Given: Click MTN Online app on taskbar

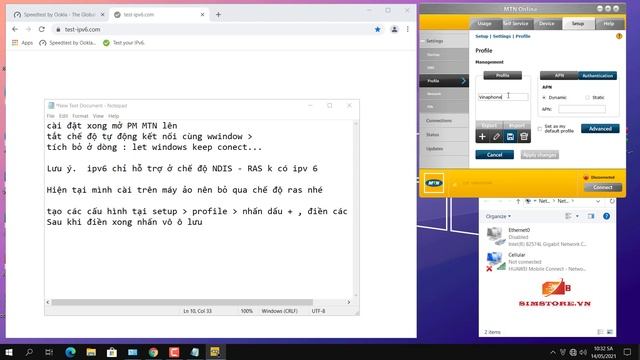Looking at the screenshot, I should pyautogui.click(x=215, y=352).
